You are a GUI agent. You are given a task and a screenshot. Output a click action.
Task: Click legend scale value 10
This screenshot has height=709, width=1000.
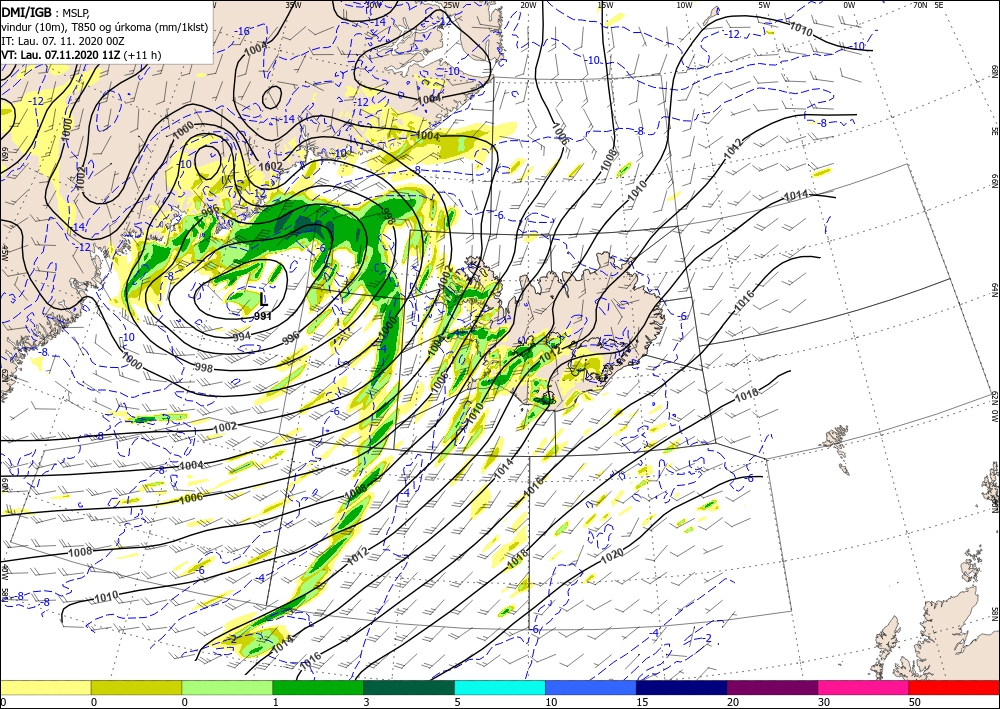pyautogui.click(x=551, y=703)
